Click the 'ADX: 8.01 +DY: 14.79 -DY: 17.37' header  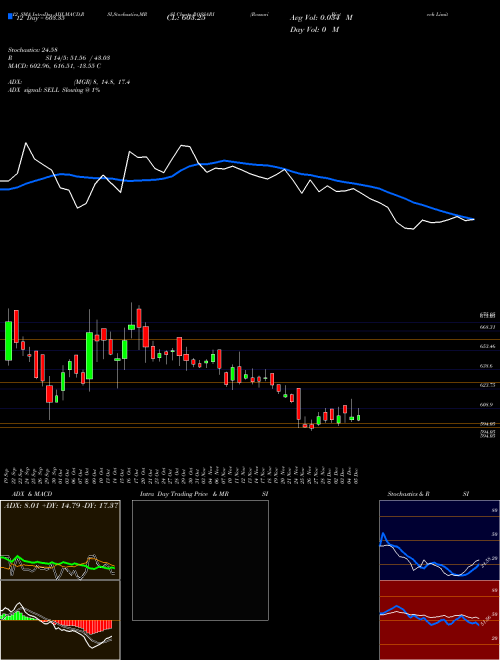pyautogui.click(x=61, y=505)
